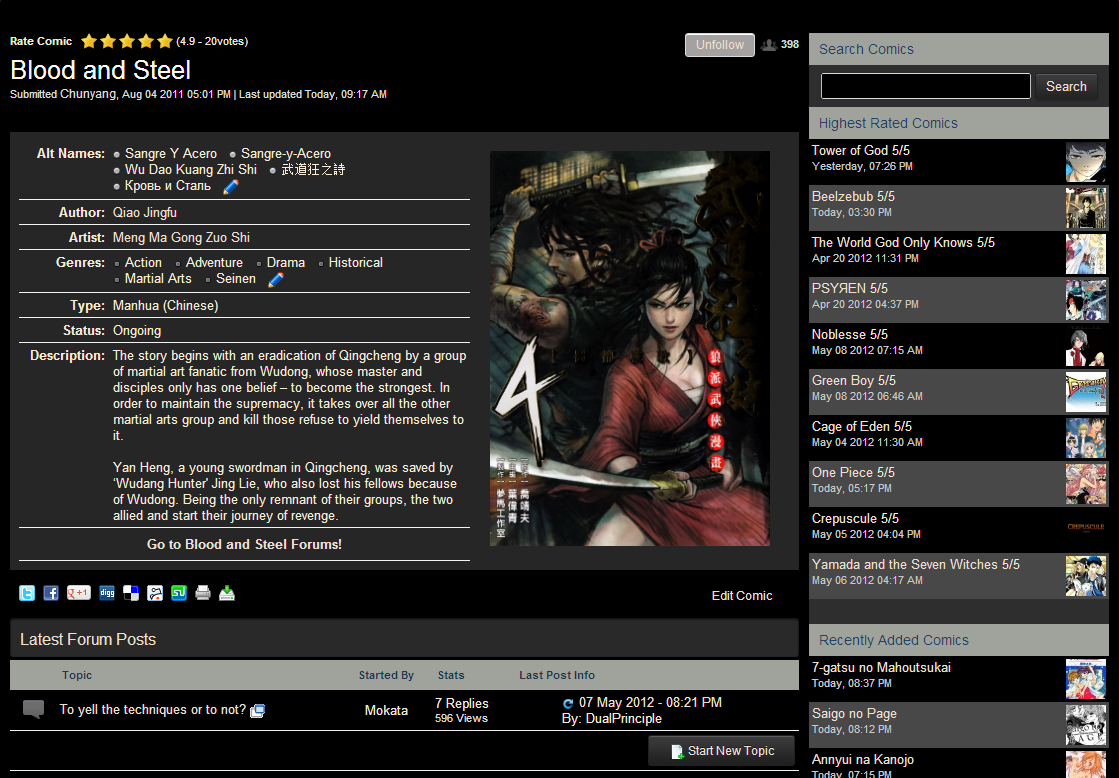Click the first rating star

click(89, 41)
